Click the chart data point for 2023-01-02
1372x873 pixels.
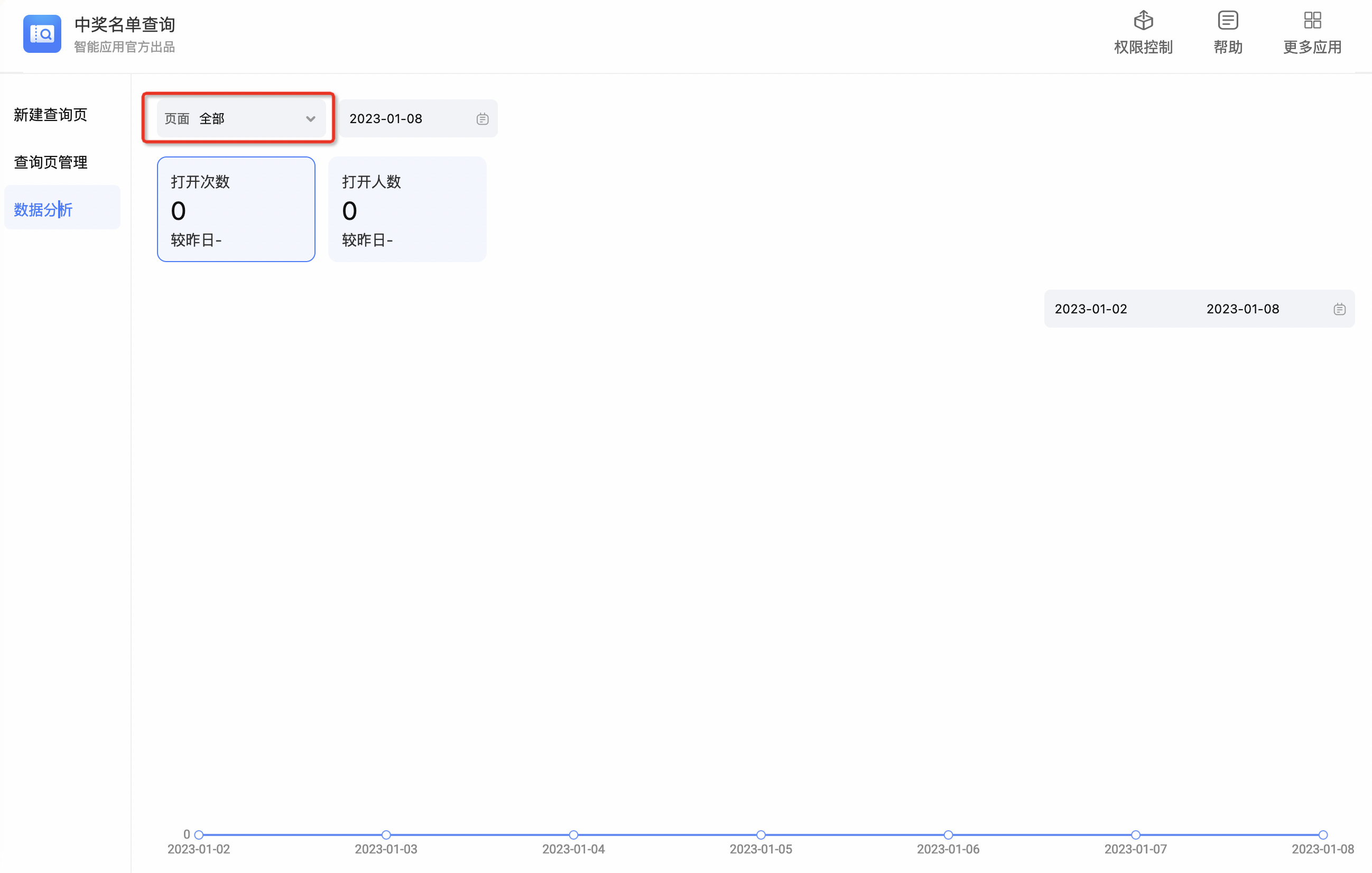pos(199,835)
